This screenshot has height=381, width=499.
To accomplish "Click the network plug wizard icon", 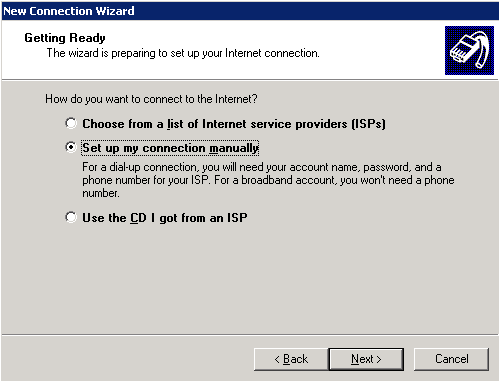I will [x=469, y=50].
